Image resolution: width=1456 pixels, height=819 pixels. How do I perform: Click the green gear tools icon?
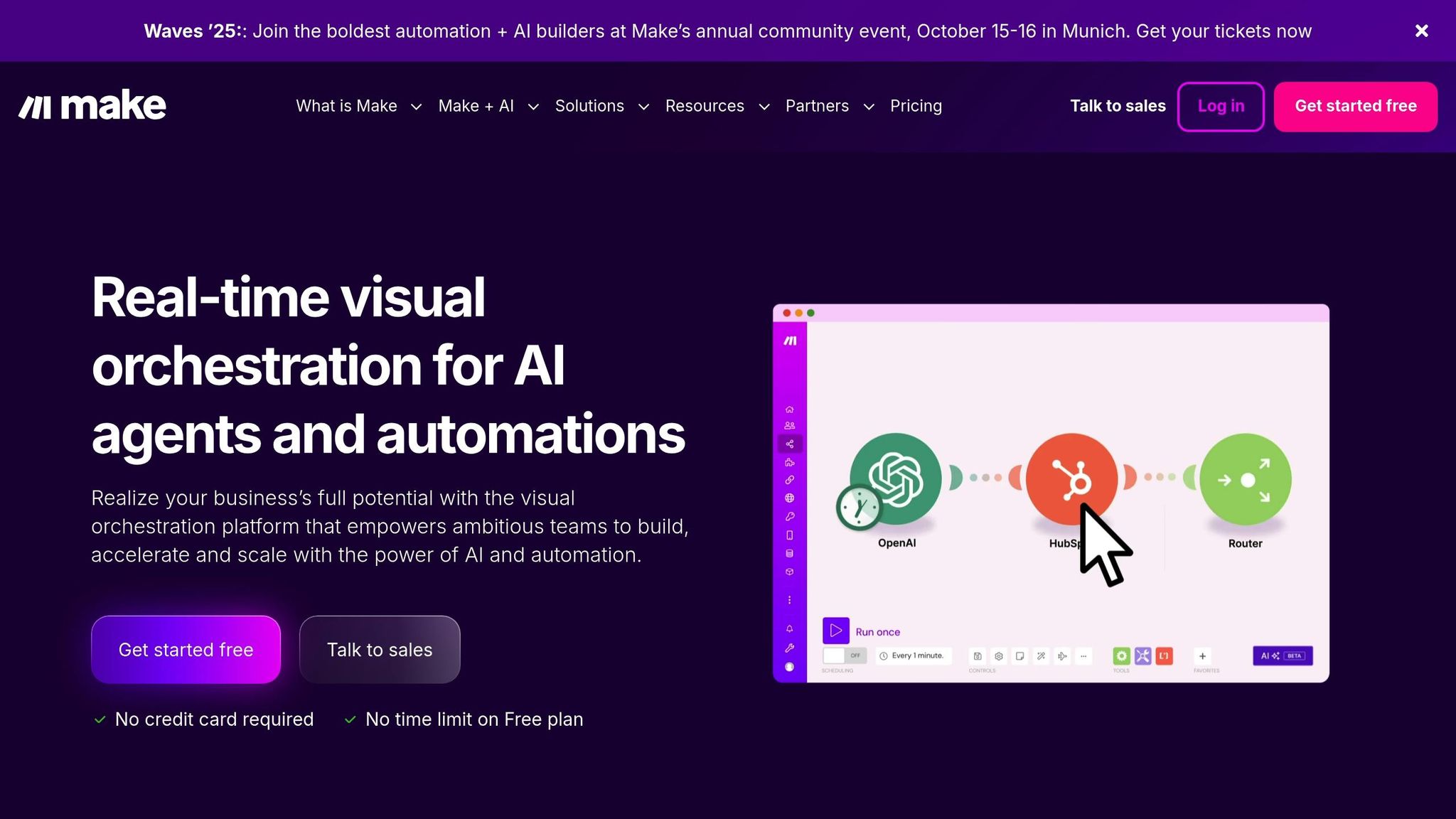(x=1121, y=656)
